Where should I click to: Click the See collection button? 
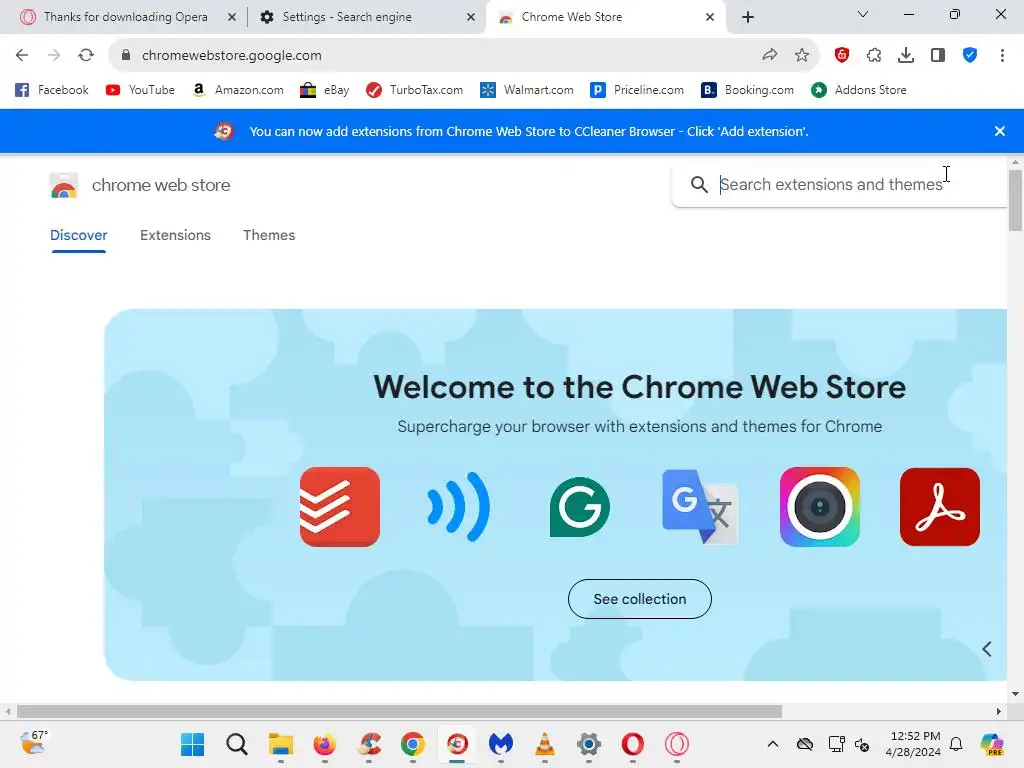coord(640,599)
